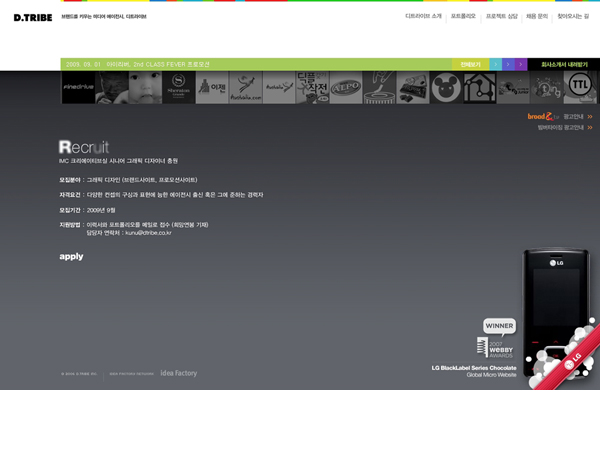Download the company profile (회사소개서 내려받기)
The width and height of the screenshot is (600, 450).
click(563, 64)
